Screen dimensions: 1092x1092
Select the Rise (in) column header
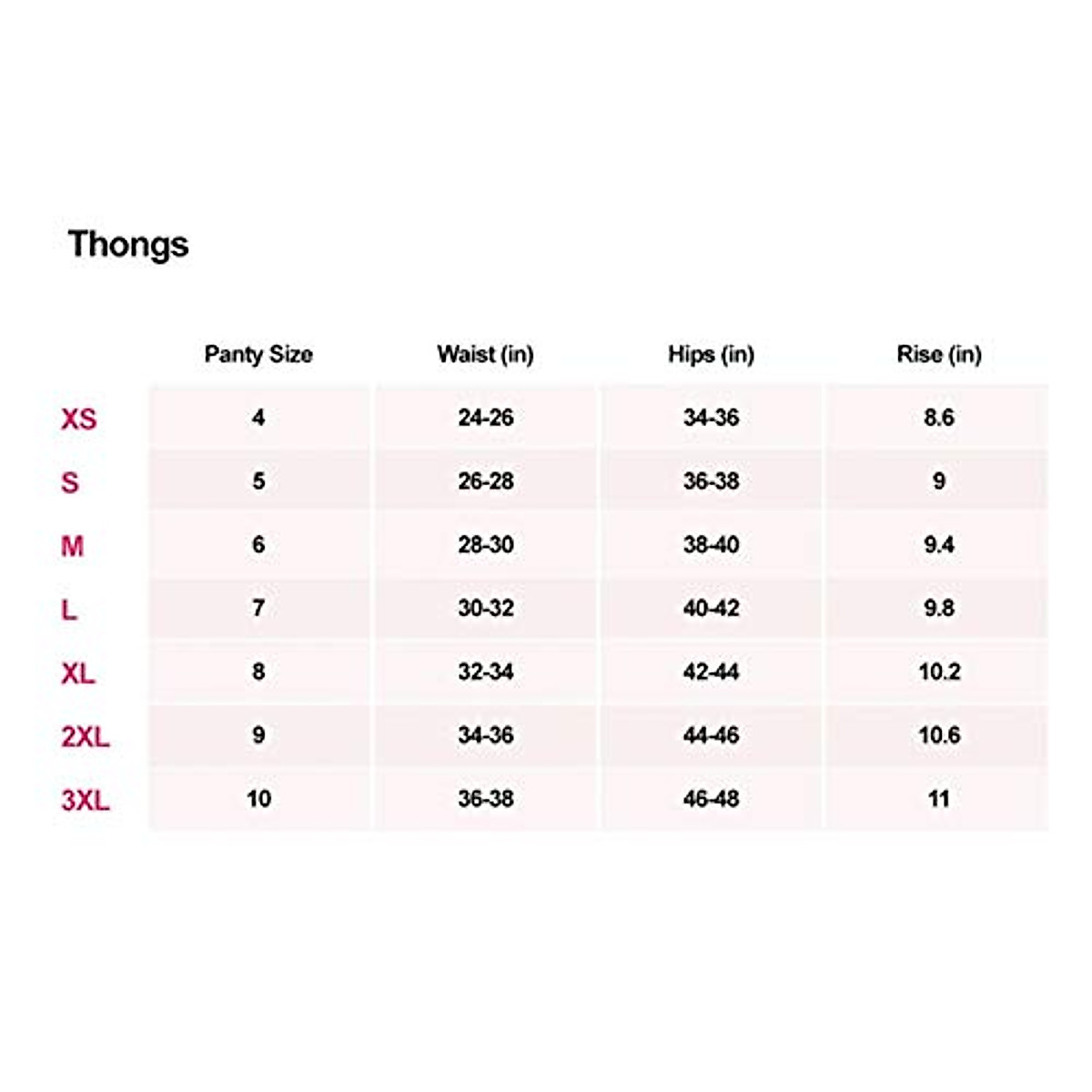(938, 354)
